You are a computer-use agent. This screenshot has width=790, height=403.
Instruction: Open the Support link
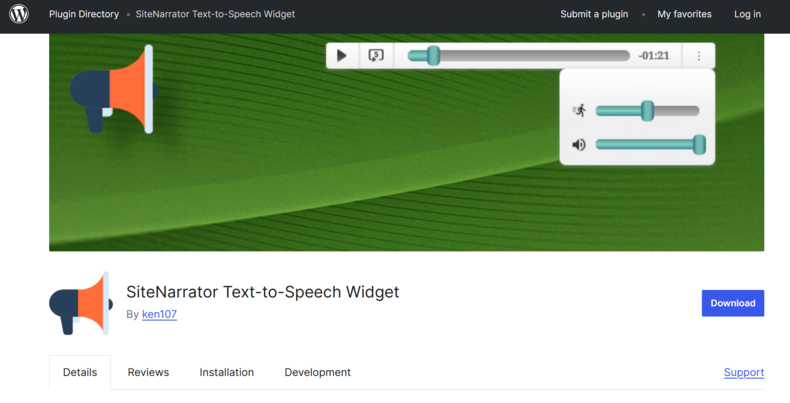coord(744,372)
